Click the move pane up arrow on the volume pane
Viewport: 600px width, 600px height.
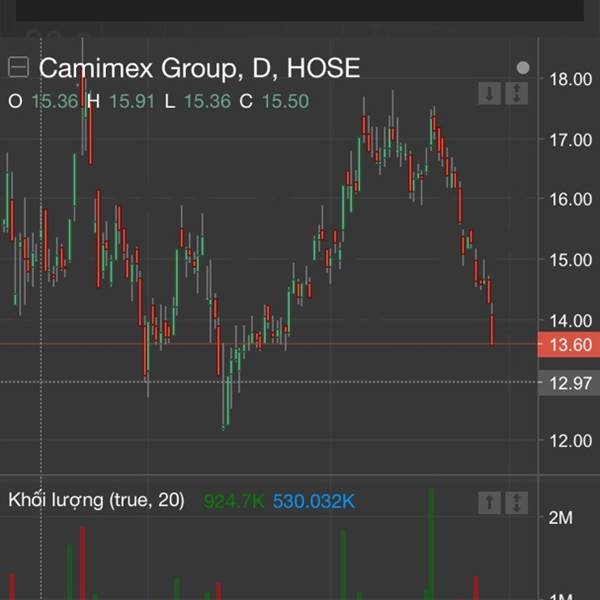tap(489, 503)
